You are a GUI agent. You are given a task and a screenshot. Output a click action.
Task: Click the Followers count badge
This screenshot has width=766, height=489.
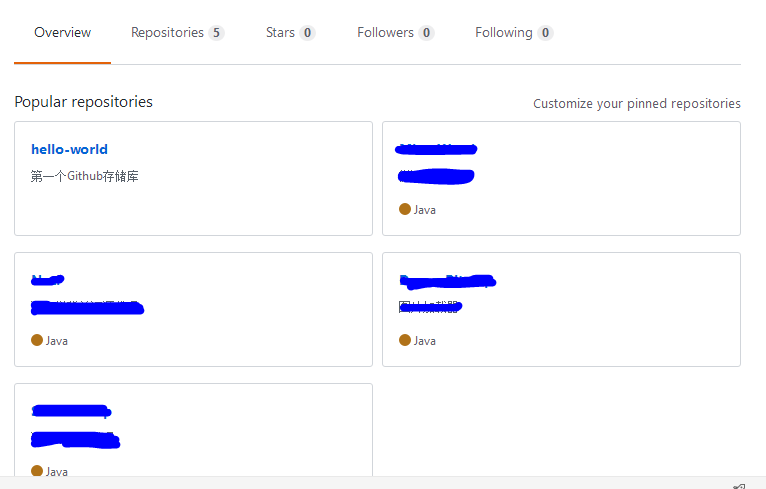coord(426,33)
